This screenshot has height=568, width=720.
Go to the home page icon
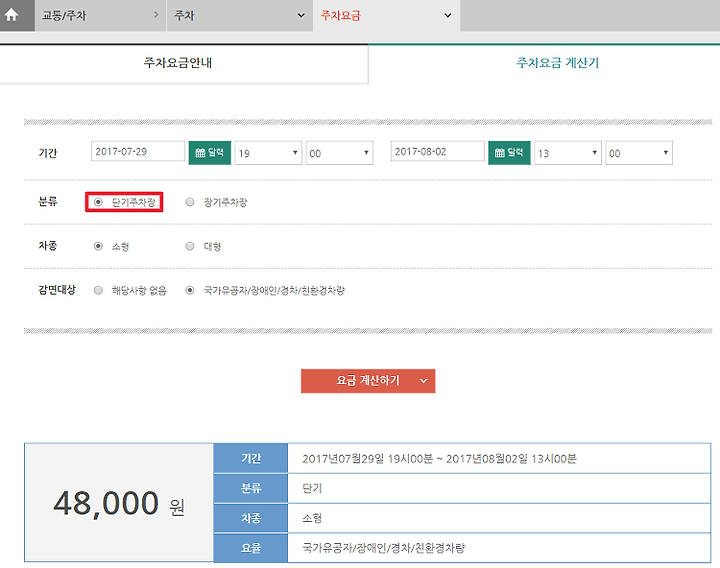(11, 15)
